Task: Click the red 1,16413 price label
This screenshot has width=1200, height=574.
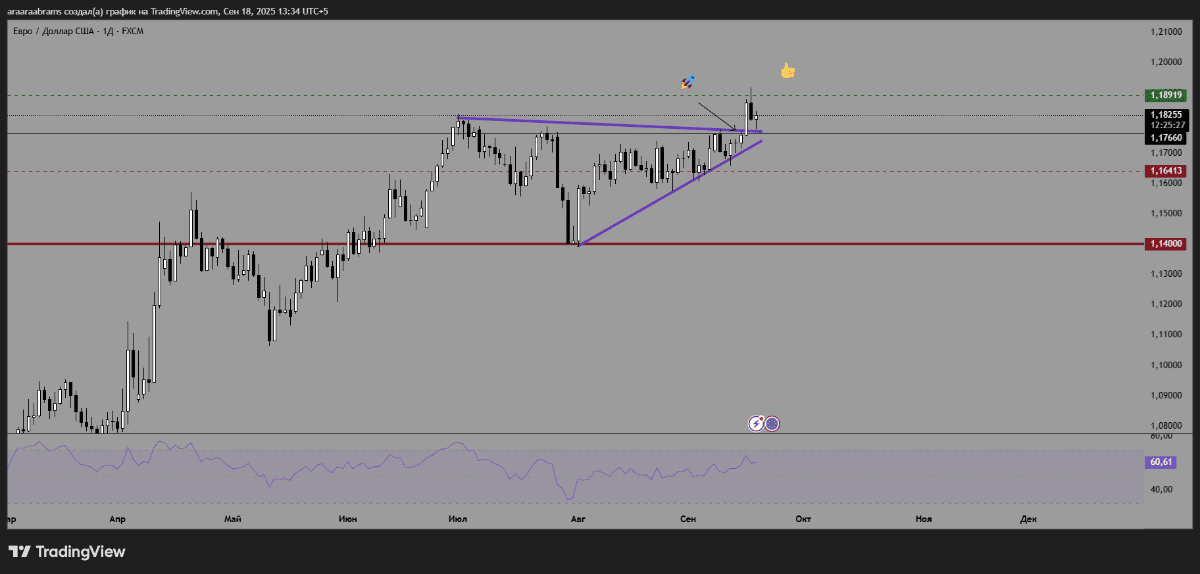Action: pyautogui.click(x=1166, y=171)
